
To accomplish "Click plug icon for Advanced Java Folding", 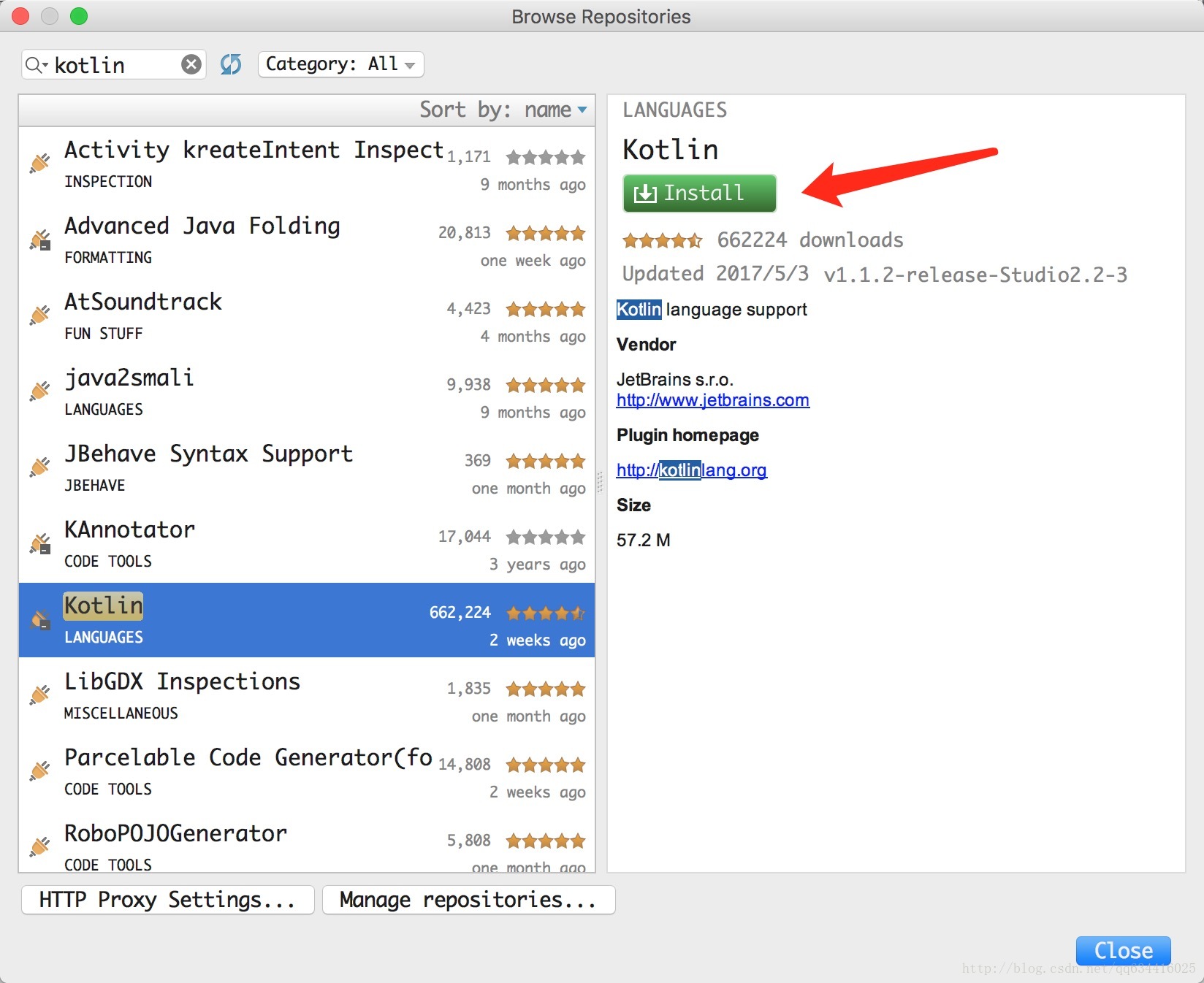I will pos(40,240).
